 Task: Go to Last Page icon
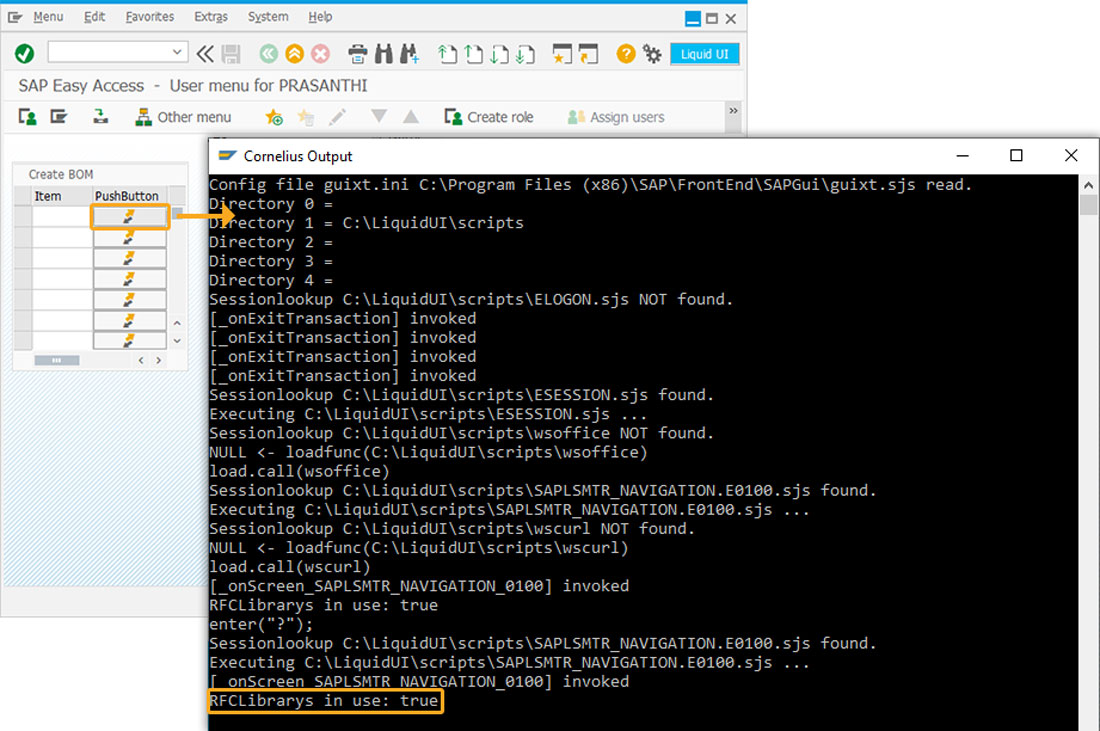point(525,54)
